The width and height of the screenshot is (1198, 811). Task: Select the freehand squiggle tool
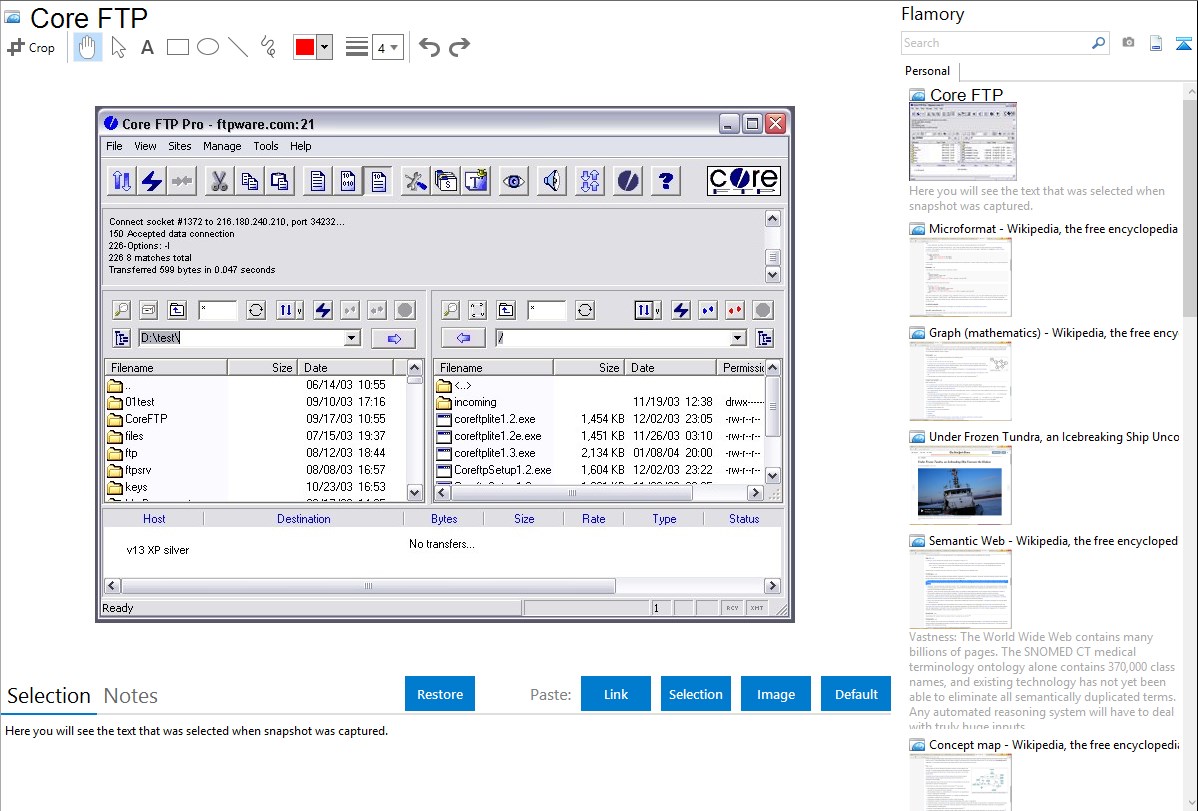(x=268, y=47)
